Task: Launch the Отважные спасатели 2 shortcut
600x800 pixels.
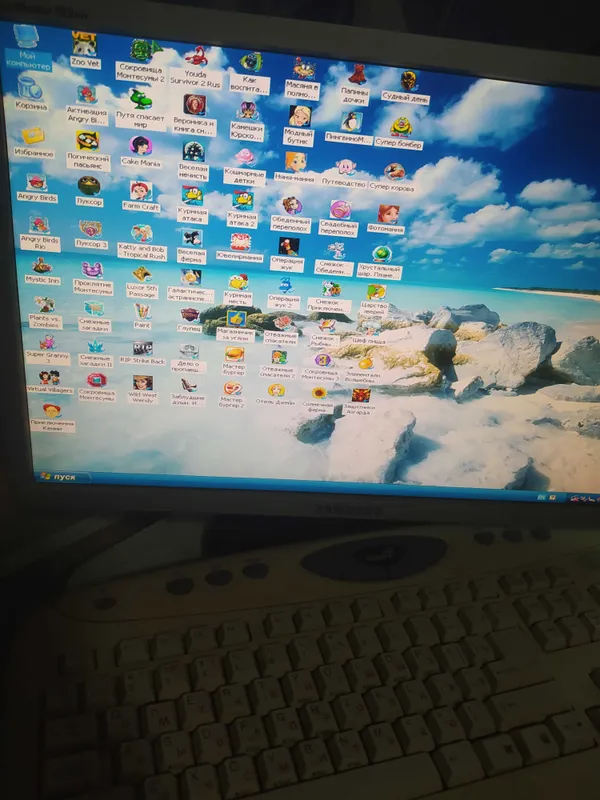Action: point(278,364)
